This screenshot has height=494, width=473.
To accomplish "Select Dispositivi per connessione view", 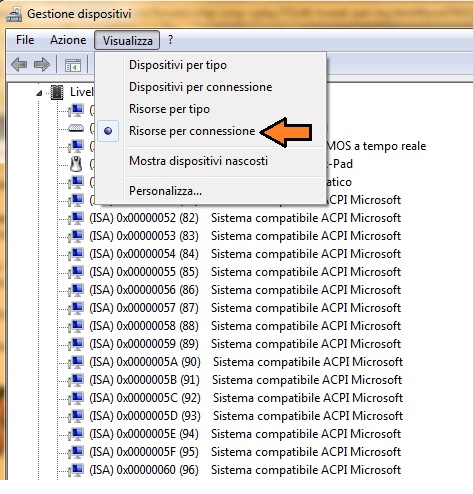I will coord(200,87).
